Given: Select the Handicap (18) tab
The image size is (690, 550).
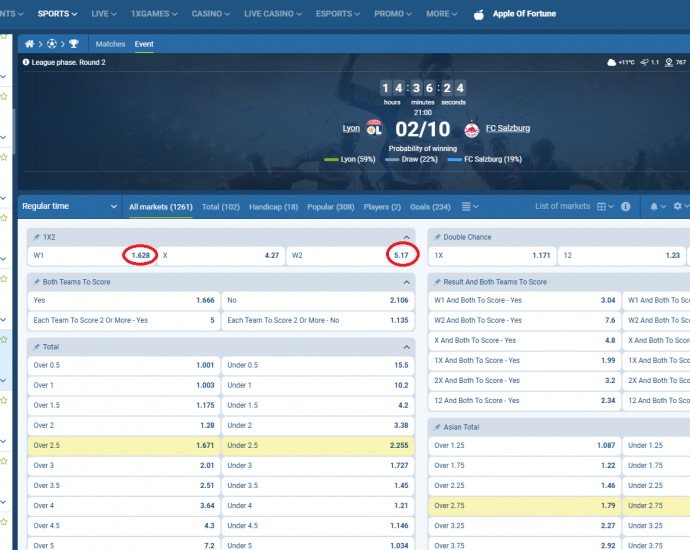Looking at the screenshot, I should [273, 207].
